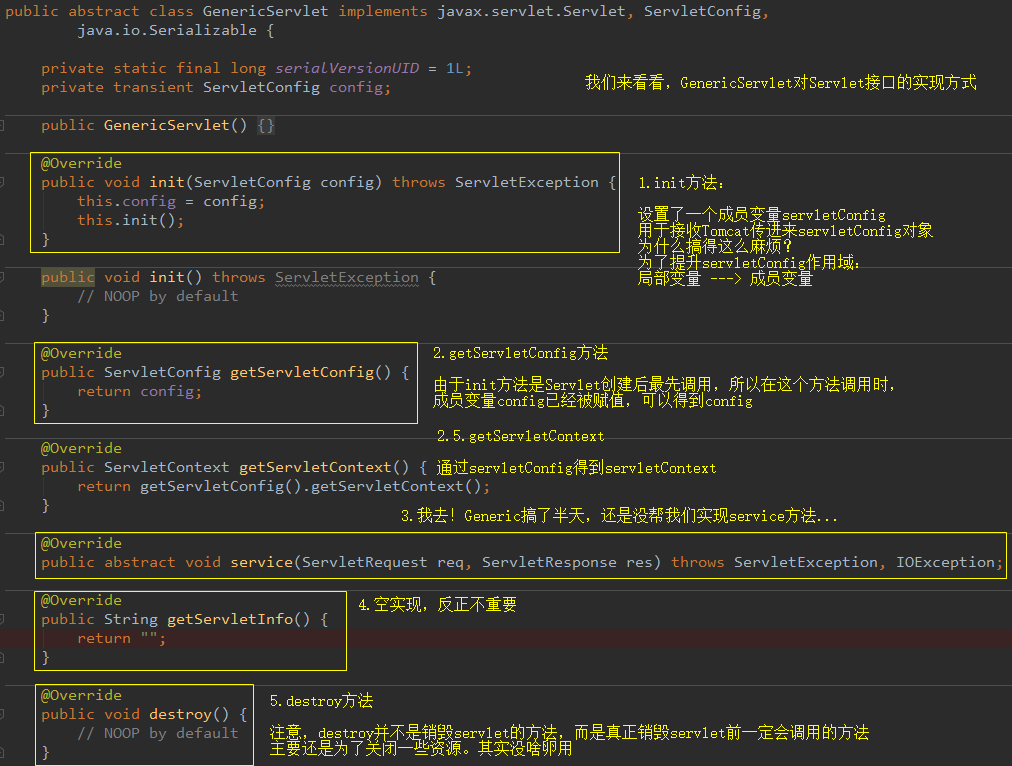Click the highlighted public keyword before init()

pyautogui.click(x=68, y=277)
